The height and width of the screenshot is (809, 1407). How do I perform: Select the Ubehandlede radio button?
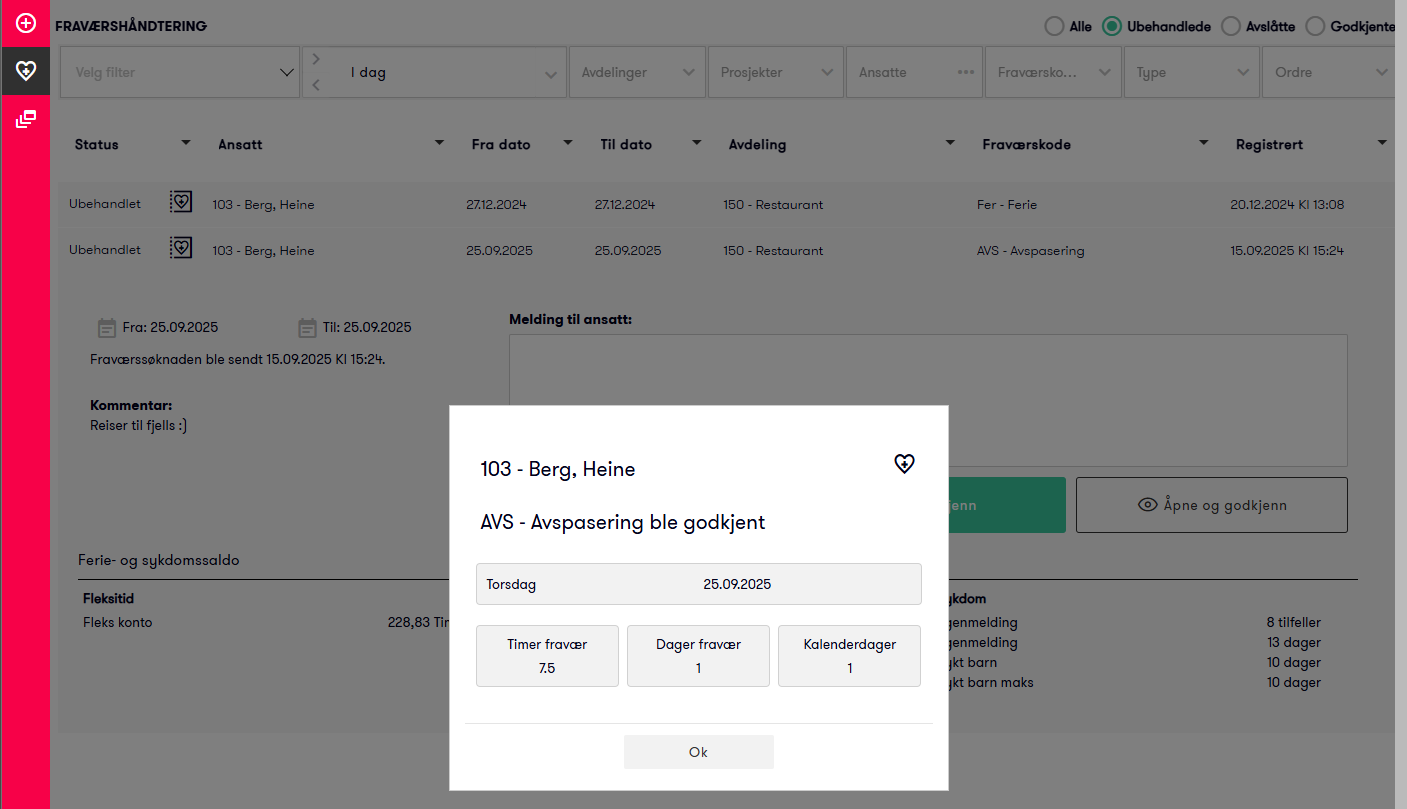1111,27
